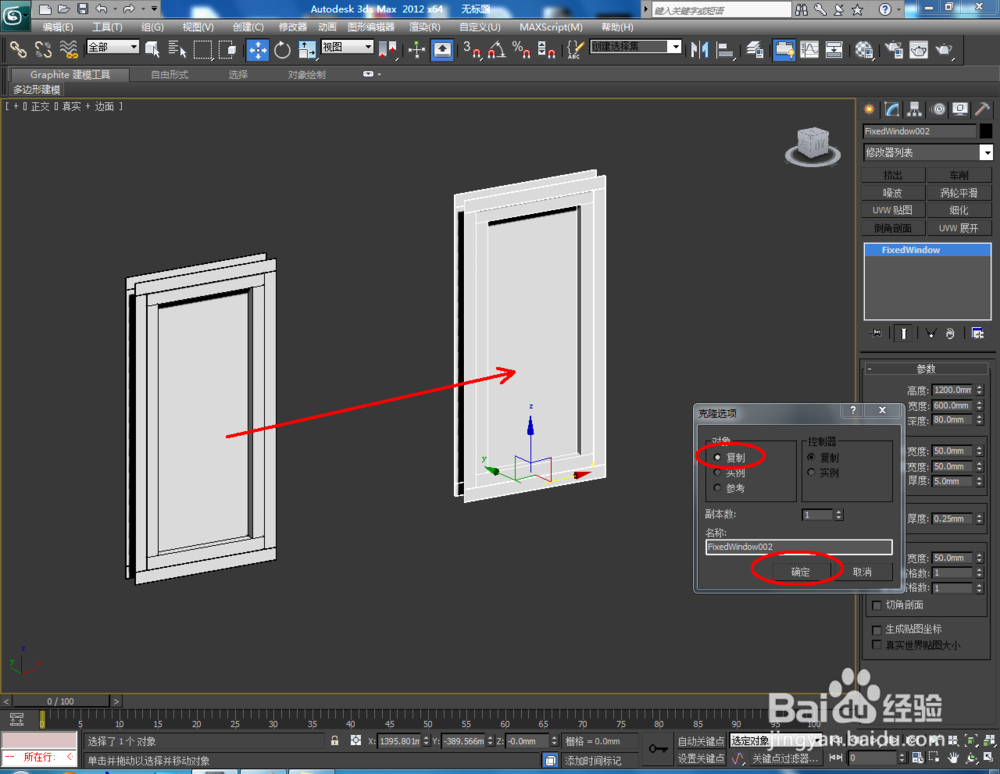This screenshot has height=774, width=1000.
Task: Switch to the Create command panel tab
Action: point(869,109)
